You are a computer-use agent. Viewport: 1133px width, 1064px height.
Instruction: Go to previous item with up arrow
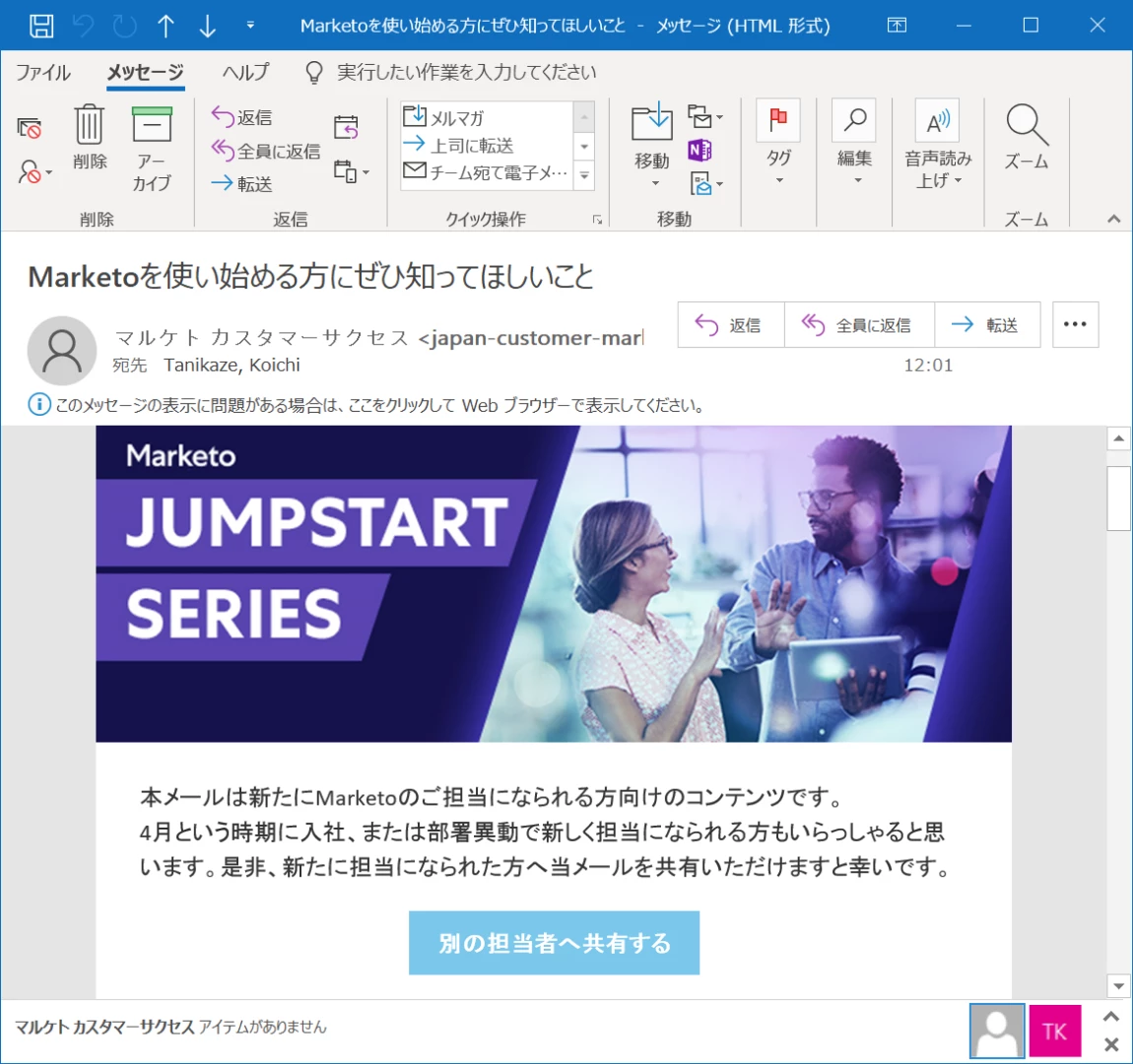pos(166,26)
